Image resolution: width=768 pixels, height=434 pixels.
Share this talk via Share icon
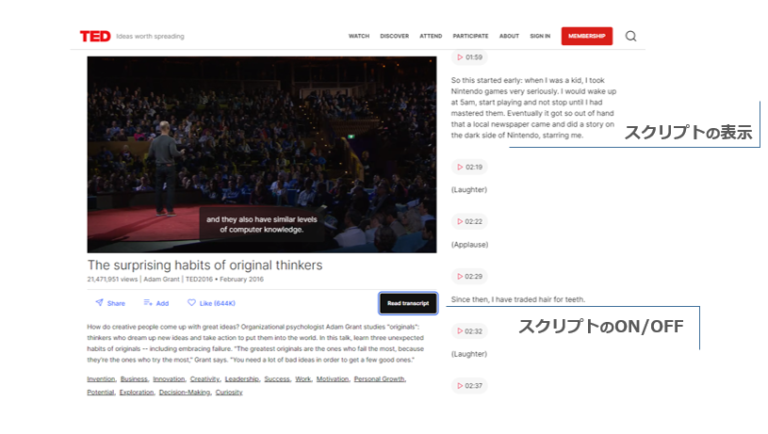(110, 303)
